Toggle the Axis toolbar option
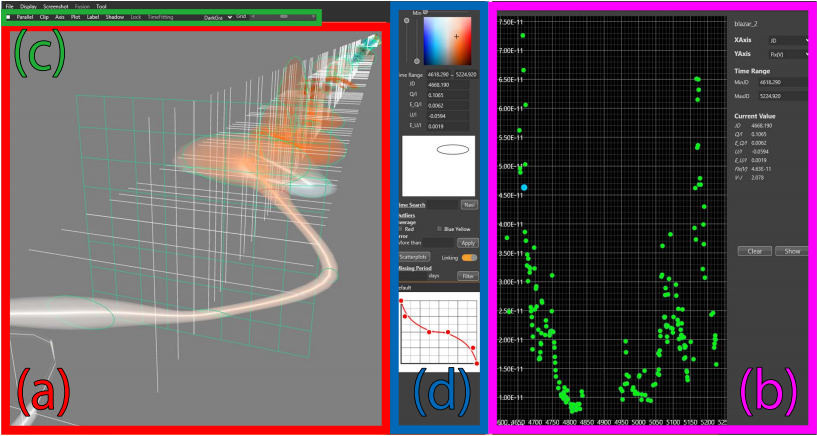Image resolution: width=817 pixels, height=436 pixels. [x=60, y=17]
